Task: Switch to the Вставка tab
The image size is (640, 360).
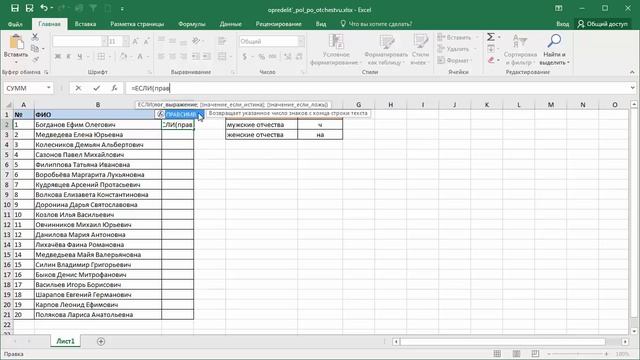Action: click(x=85, y=24)
